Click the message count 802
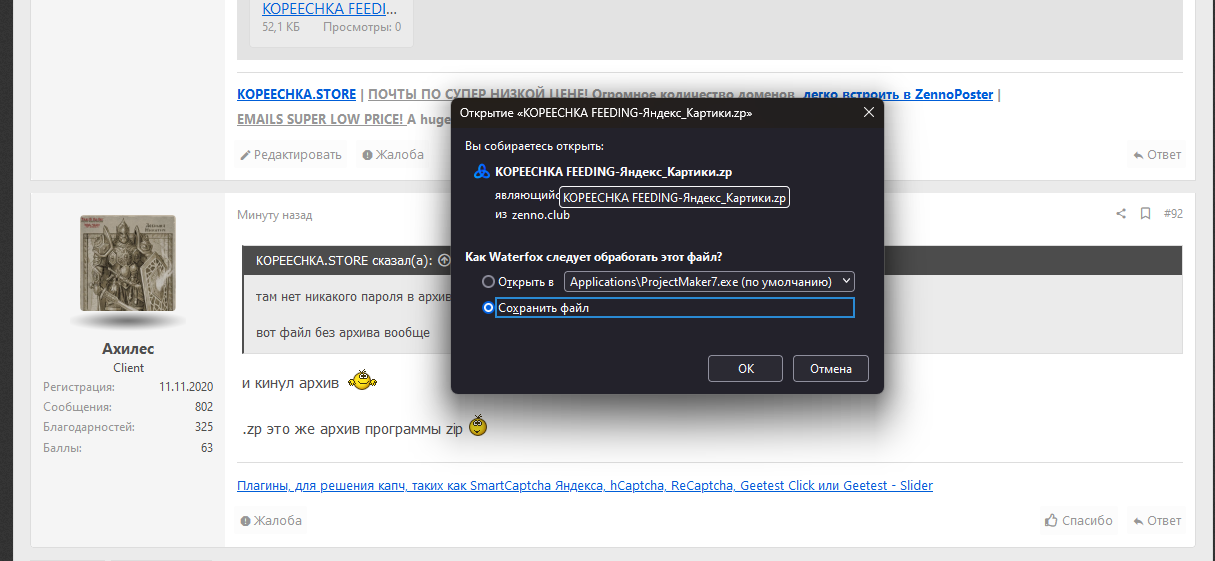This screenshot has width=1215, height=561. point(204,407)
